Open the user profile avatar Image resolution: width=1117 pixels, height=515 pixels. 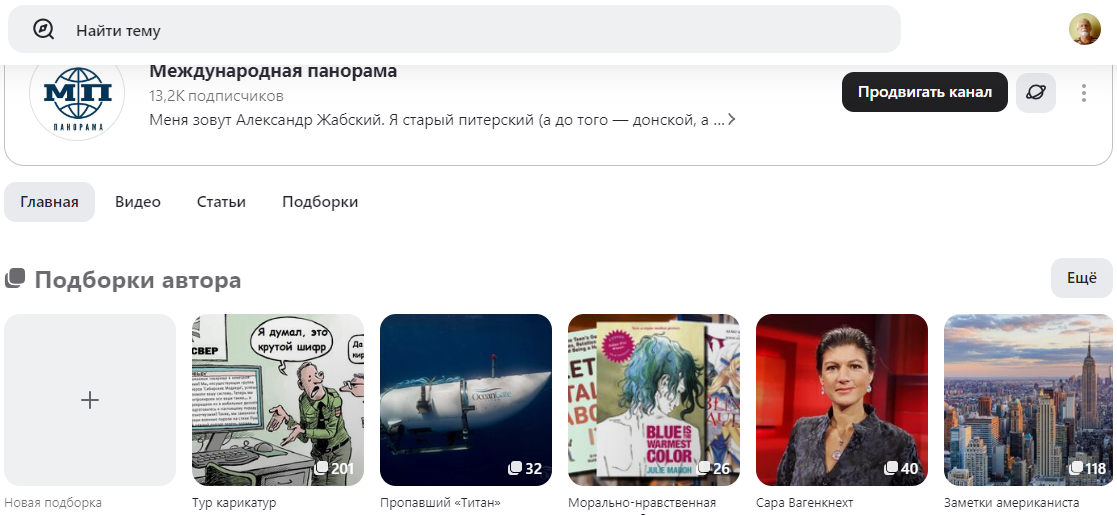pyautogui.click(x=1084, y=29)
